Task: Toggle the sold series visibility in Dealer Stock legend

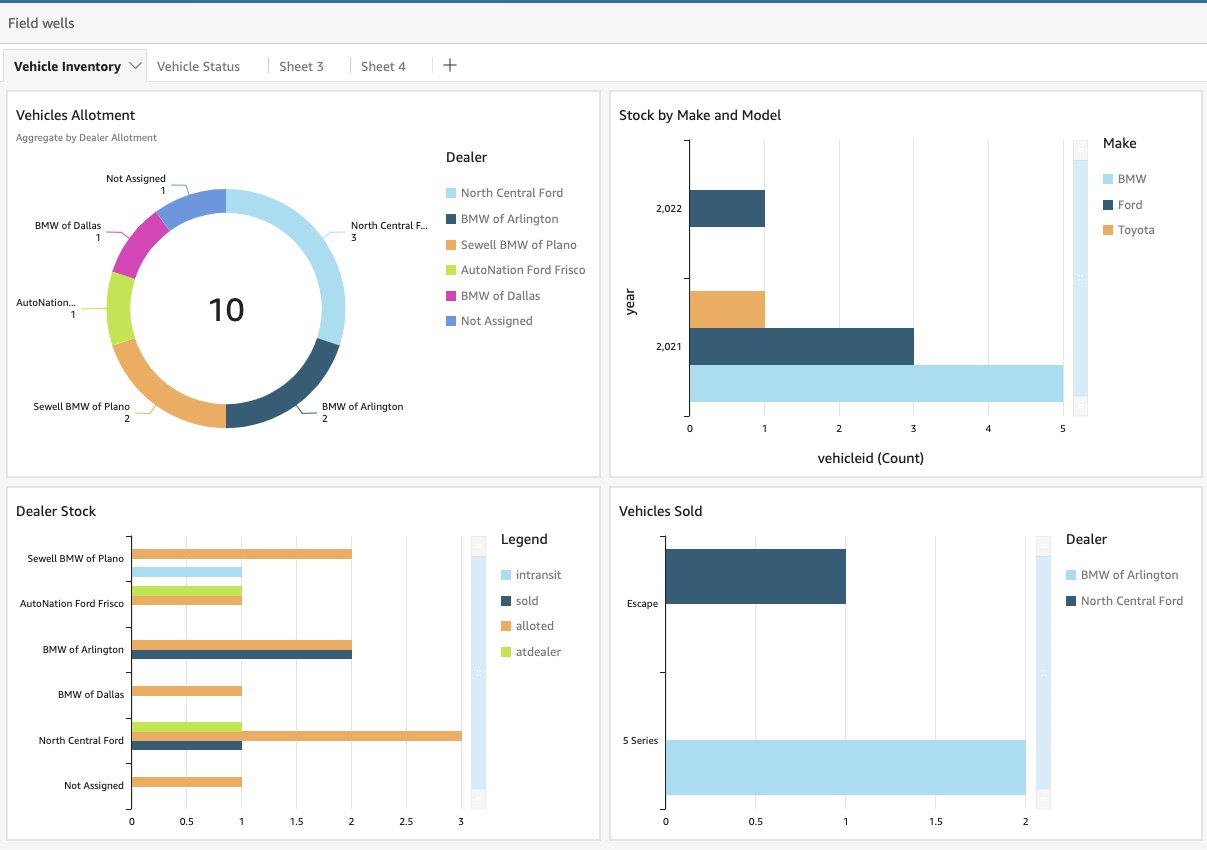Action: 508,600
